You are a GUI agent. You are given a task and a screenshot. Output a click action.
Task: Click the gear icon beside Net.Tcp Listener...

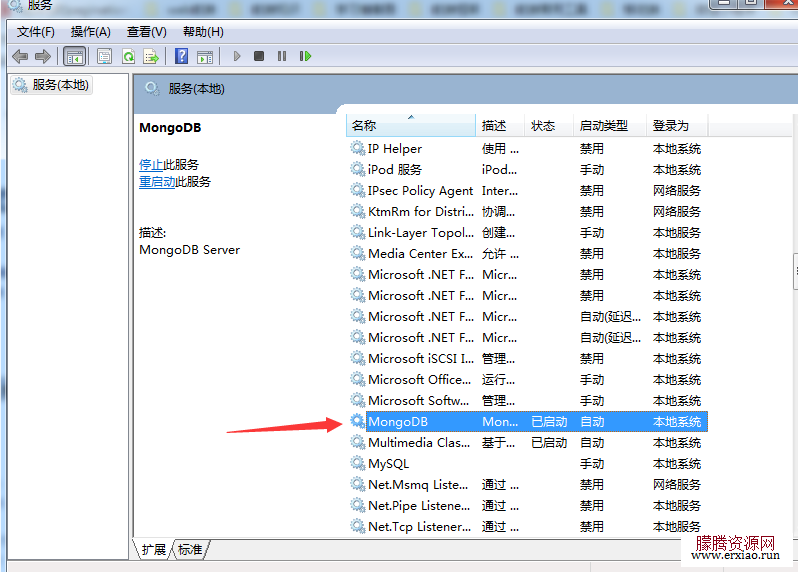(x=358, y=526)
